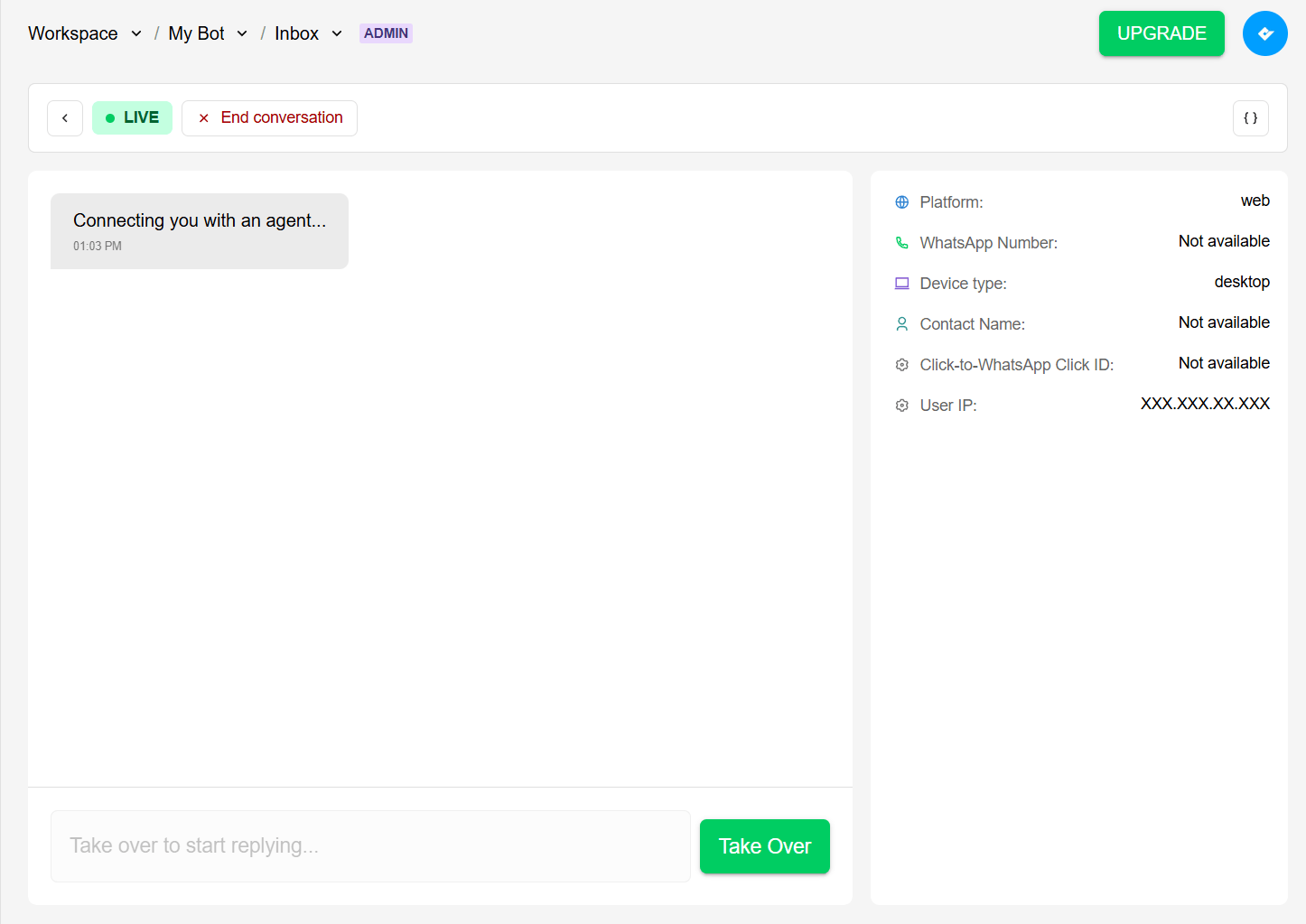Select the 'Connecting you with an agent...' message

(200, 231)
